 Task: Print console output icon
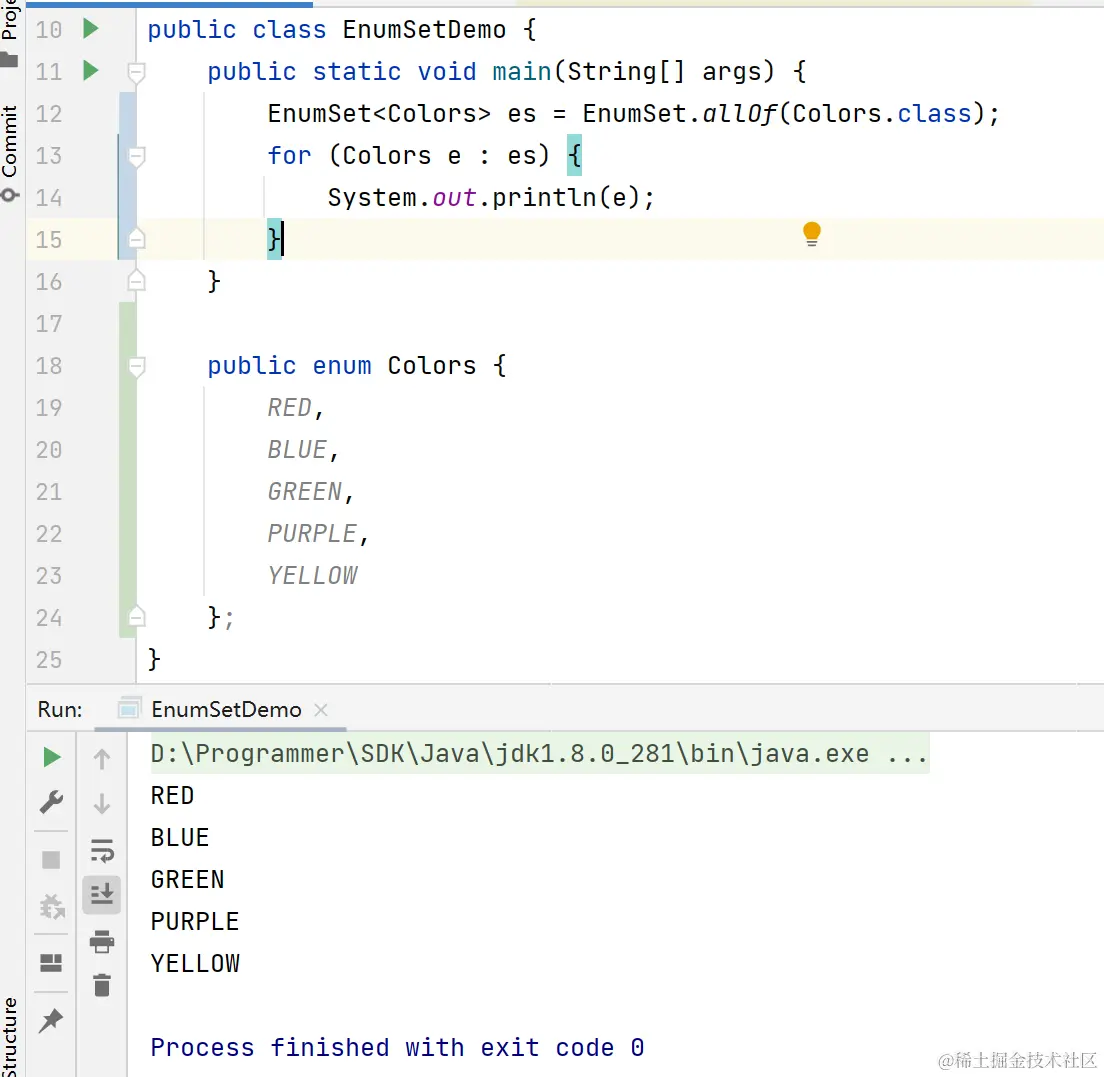[x=102, y=941]
